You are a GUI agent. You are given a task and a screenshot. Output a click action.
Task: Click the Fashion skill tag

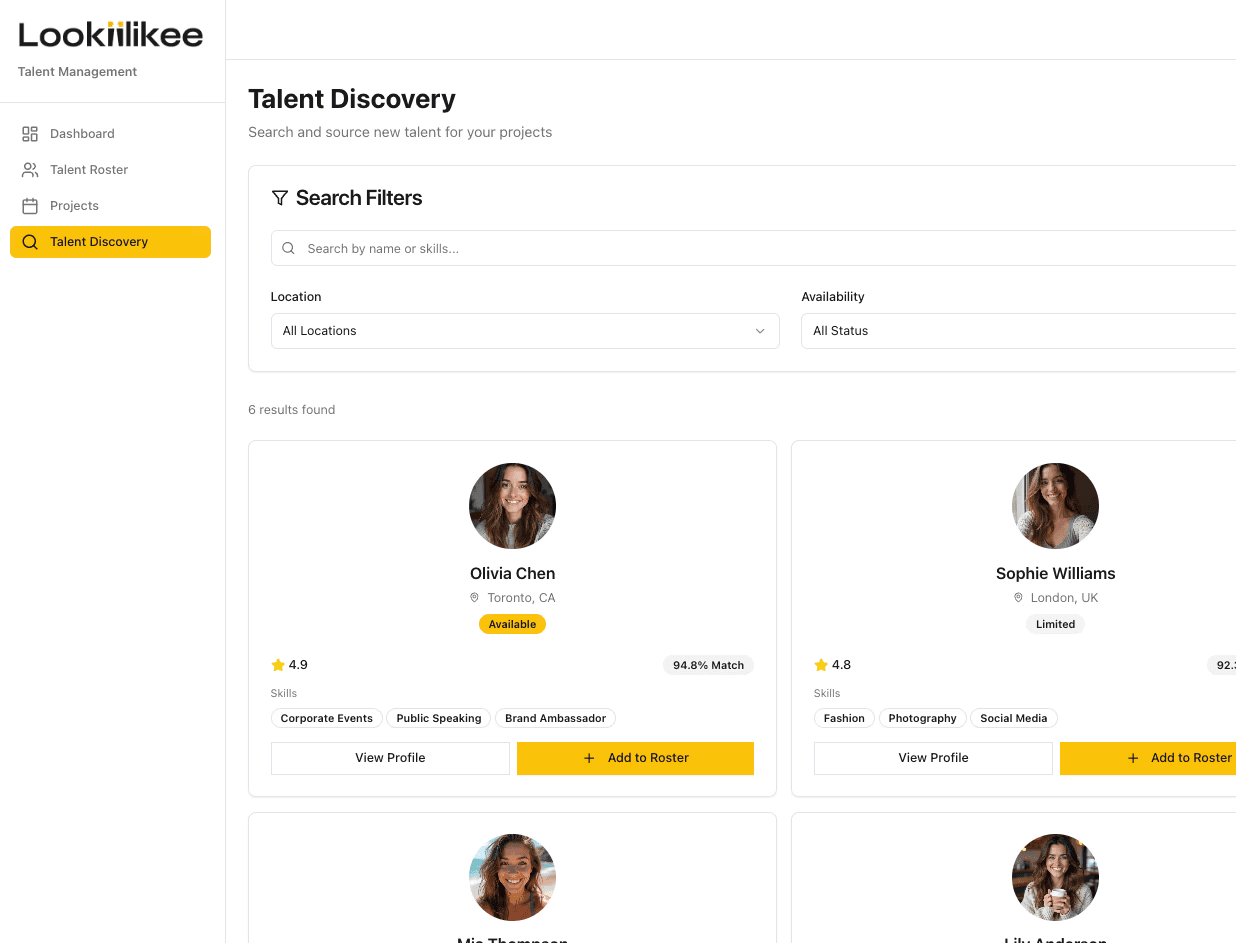pos(844,718)
